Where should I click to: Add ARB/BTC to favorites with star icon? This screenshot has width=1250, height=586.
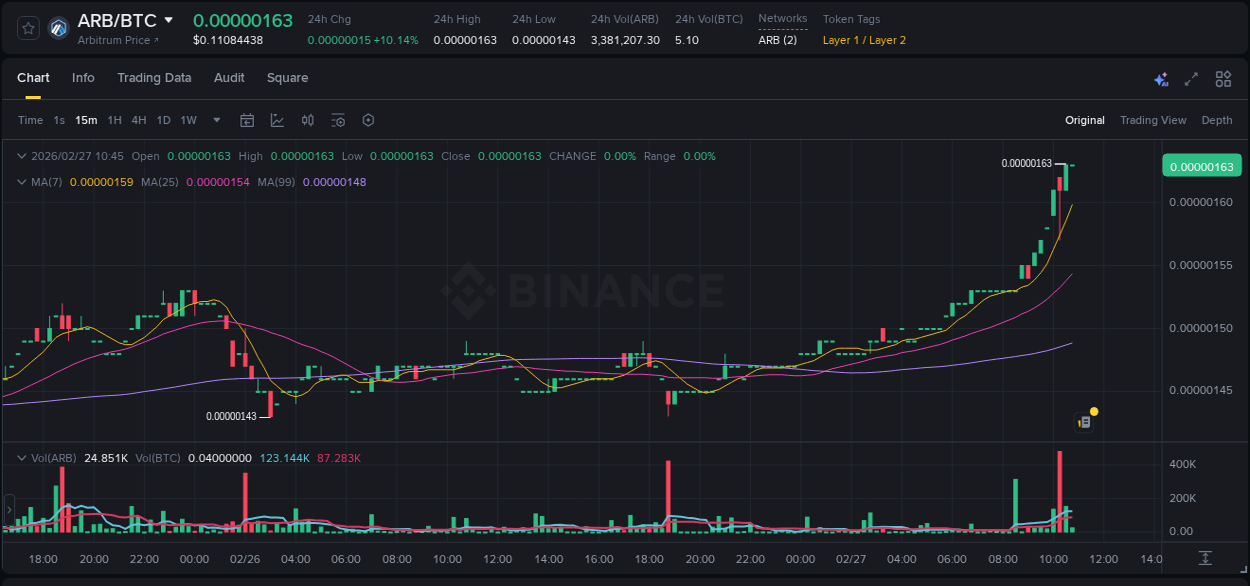[x=27, y=27]
